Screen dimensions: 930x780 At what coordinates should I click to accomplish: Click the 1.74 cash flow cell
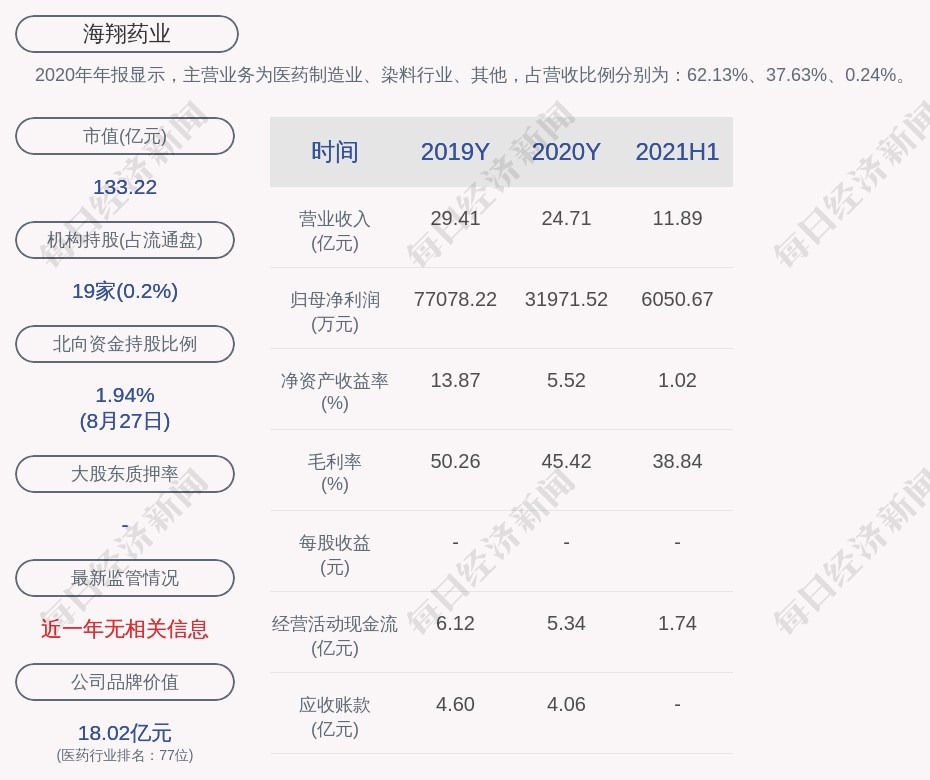coord(677,623)
